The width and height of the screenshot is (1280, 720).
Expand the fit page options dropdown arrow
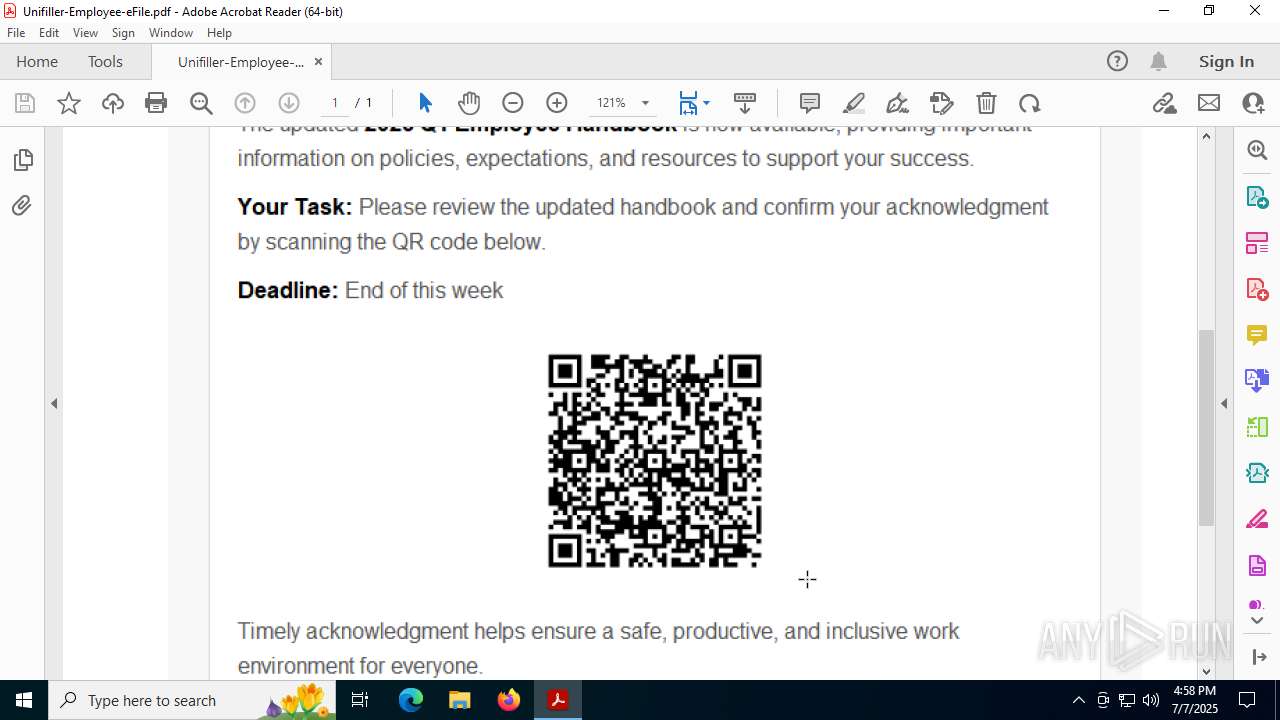[706, 103]
